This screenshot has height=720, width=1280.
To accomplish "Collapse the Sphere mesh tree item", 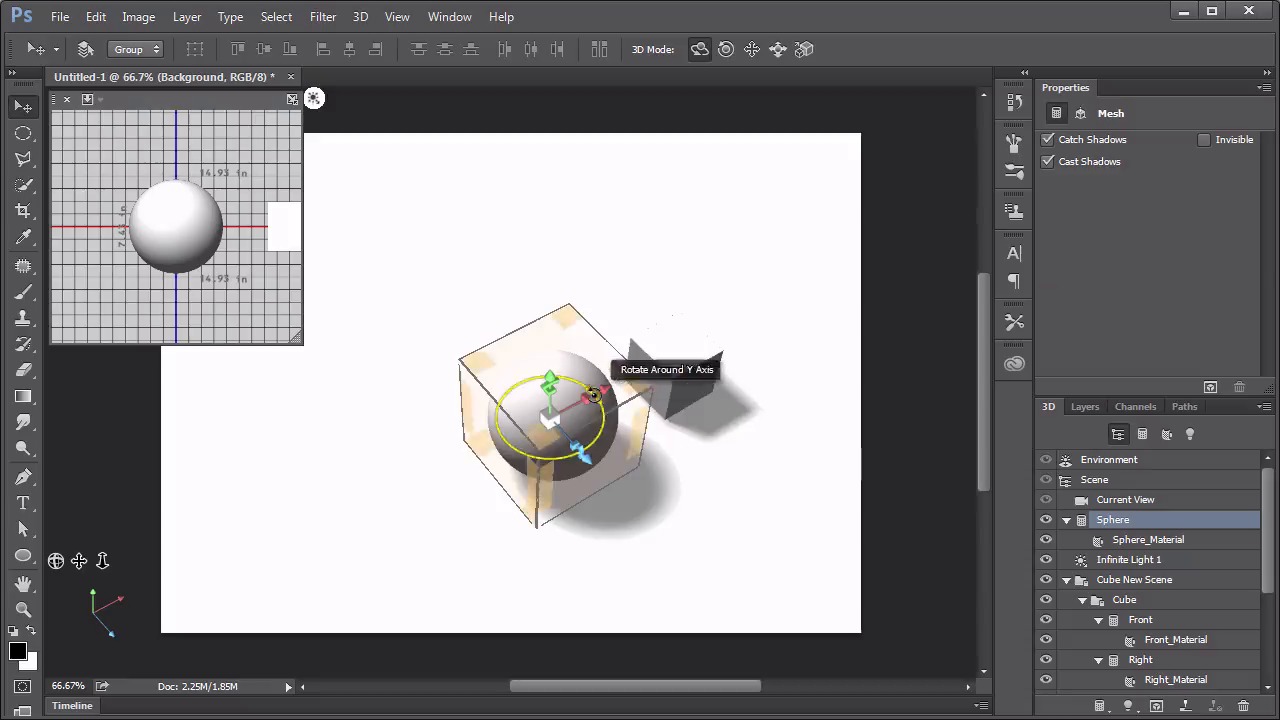I will pos(1066,520).
